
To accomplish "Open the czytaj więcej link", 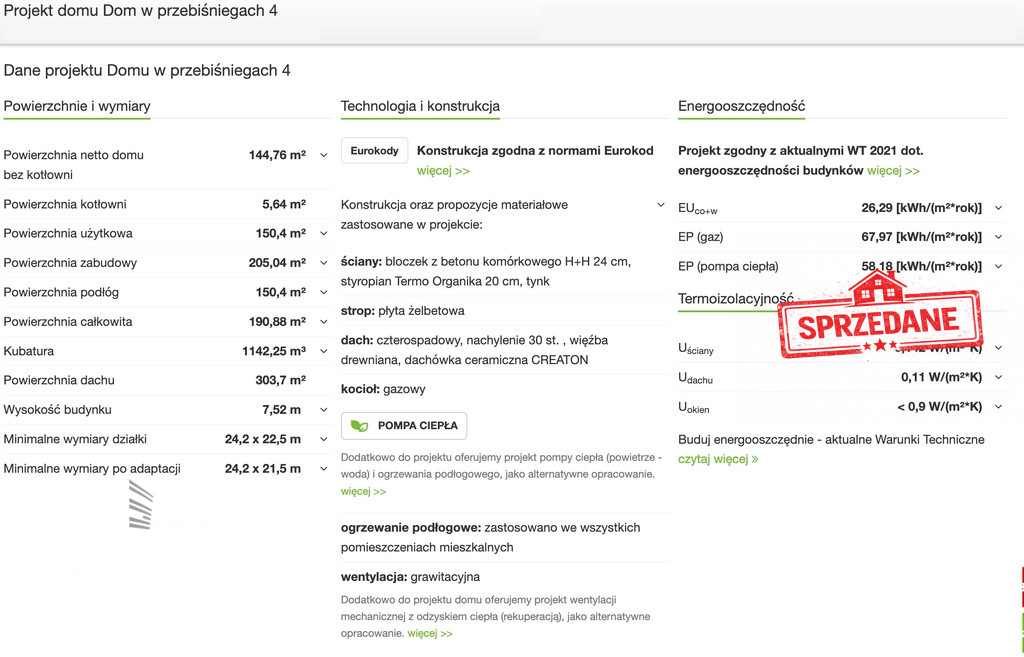I will coord(718,459).
